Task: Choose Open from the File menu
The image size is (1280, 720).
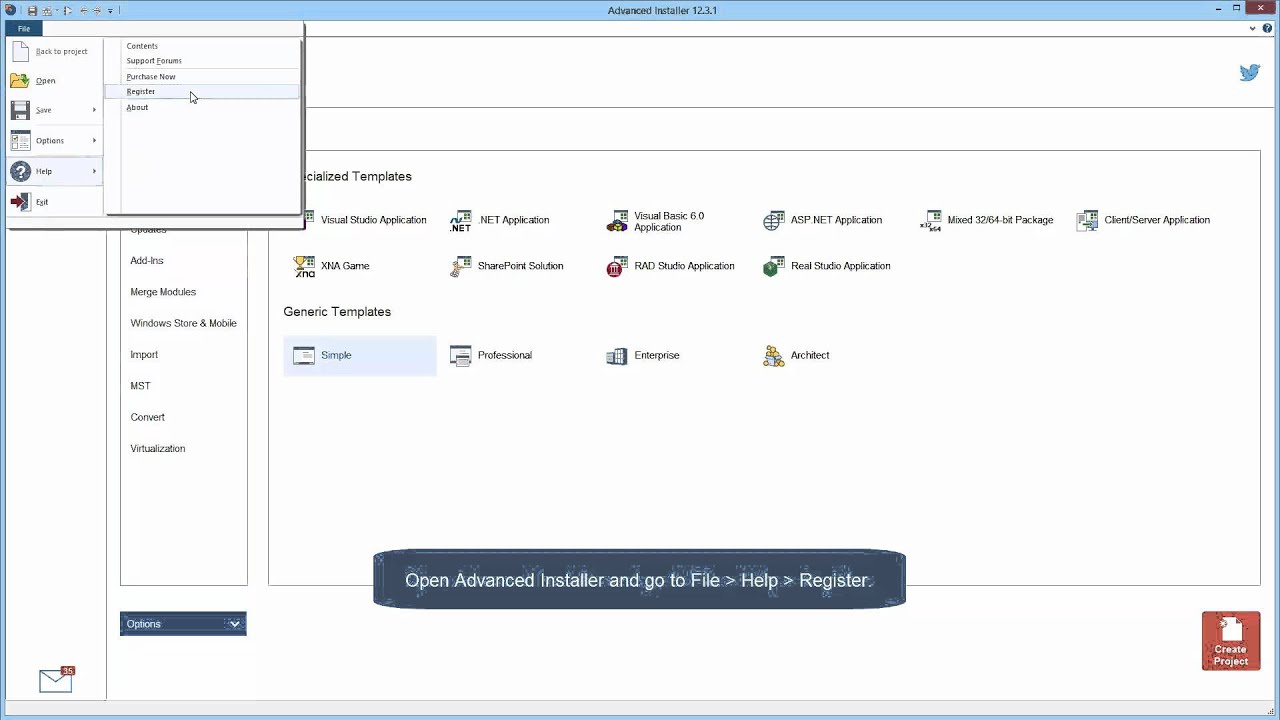Action: [x=55, y=81]
